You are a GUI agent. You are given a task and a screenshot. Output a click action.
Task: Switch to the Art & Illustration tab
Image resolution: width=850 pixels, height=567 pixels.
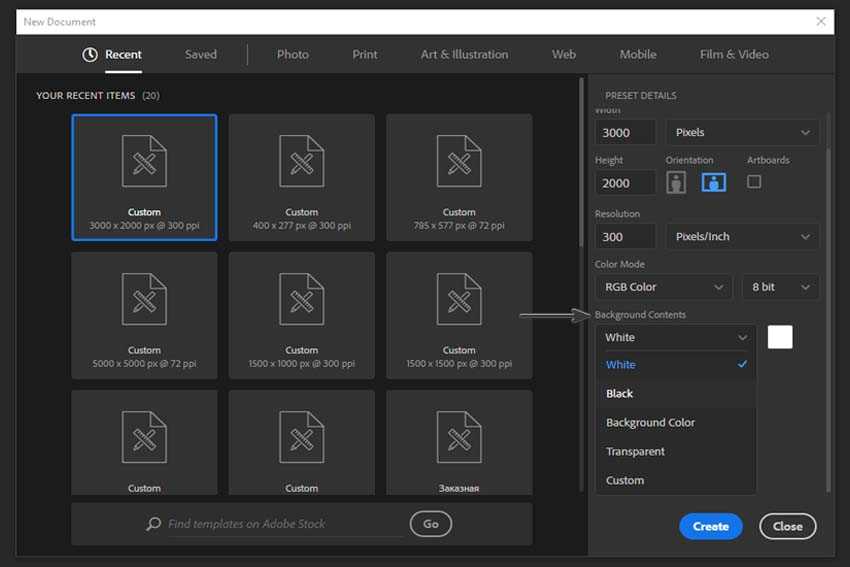[x=464, y=55]
